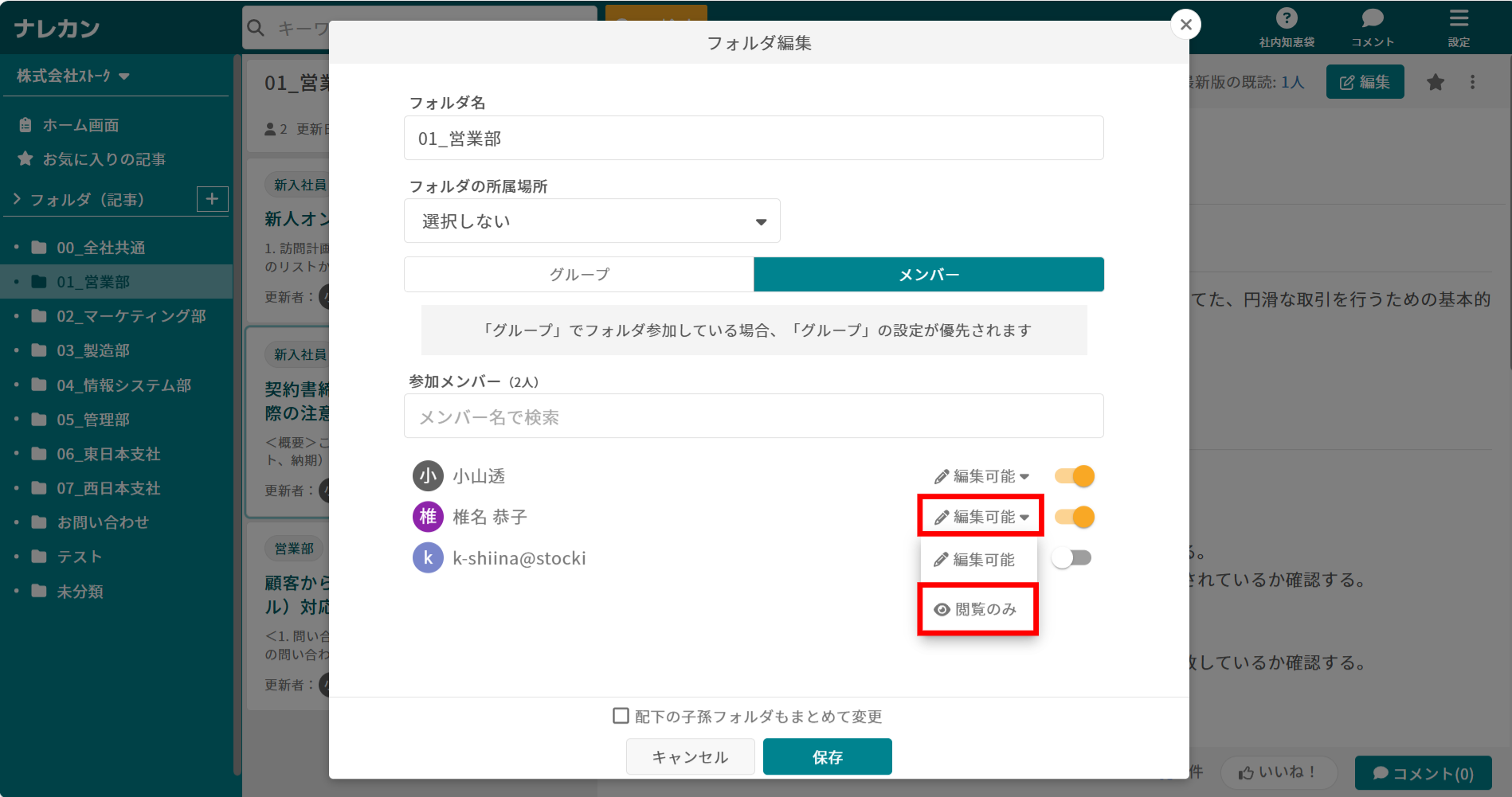The width and height of the screenshot is (1512, 797).
Task: Toggle off 小山透's access switch
Action: (1074, 475)
